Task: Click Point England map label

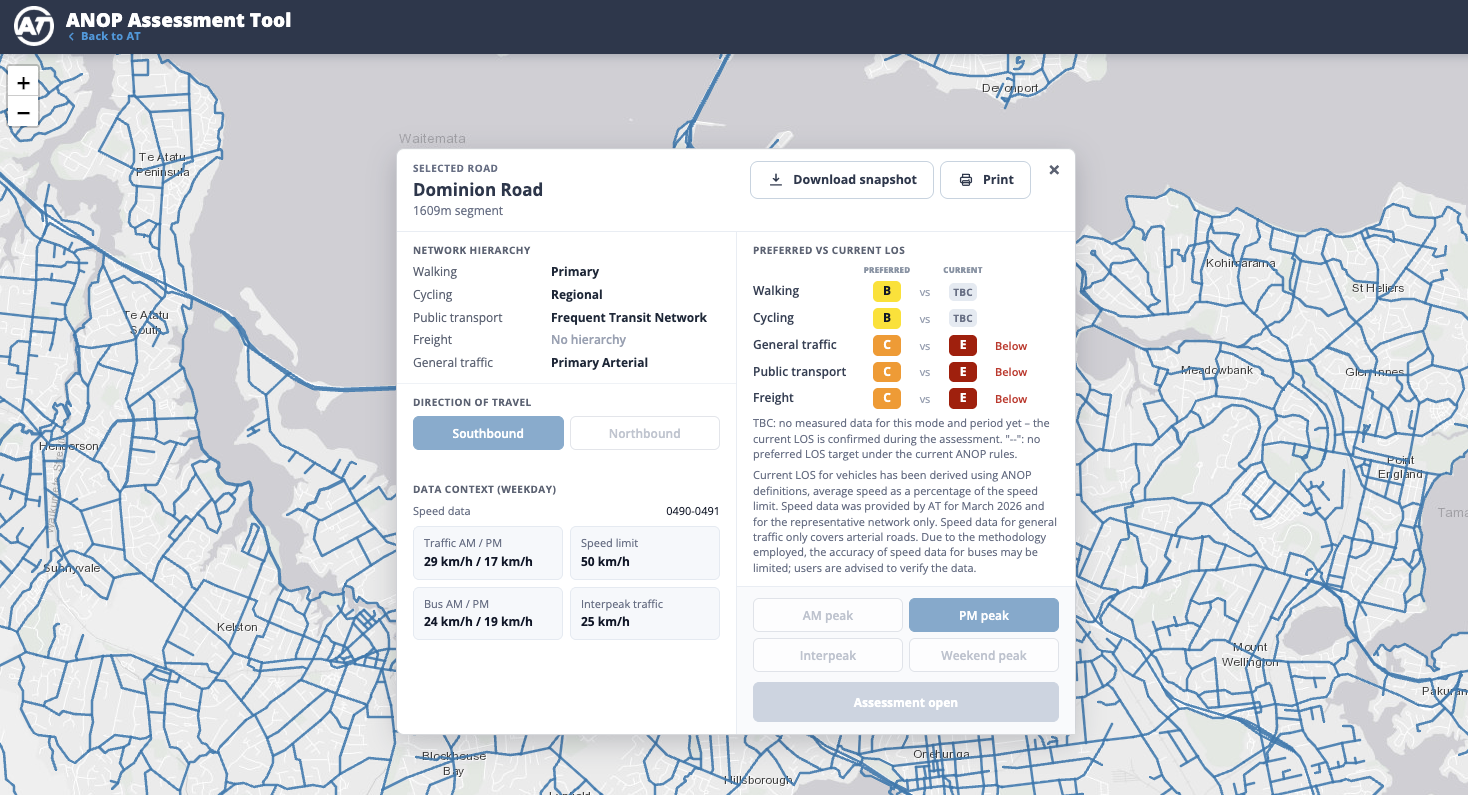Action: [1400, 467]
